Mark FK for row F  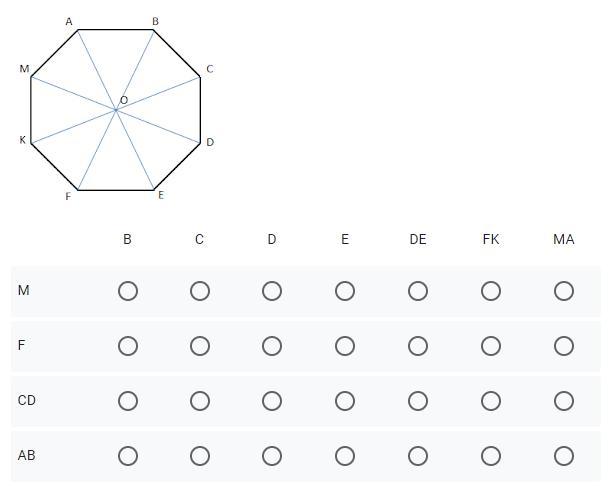(491, 346)
